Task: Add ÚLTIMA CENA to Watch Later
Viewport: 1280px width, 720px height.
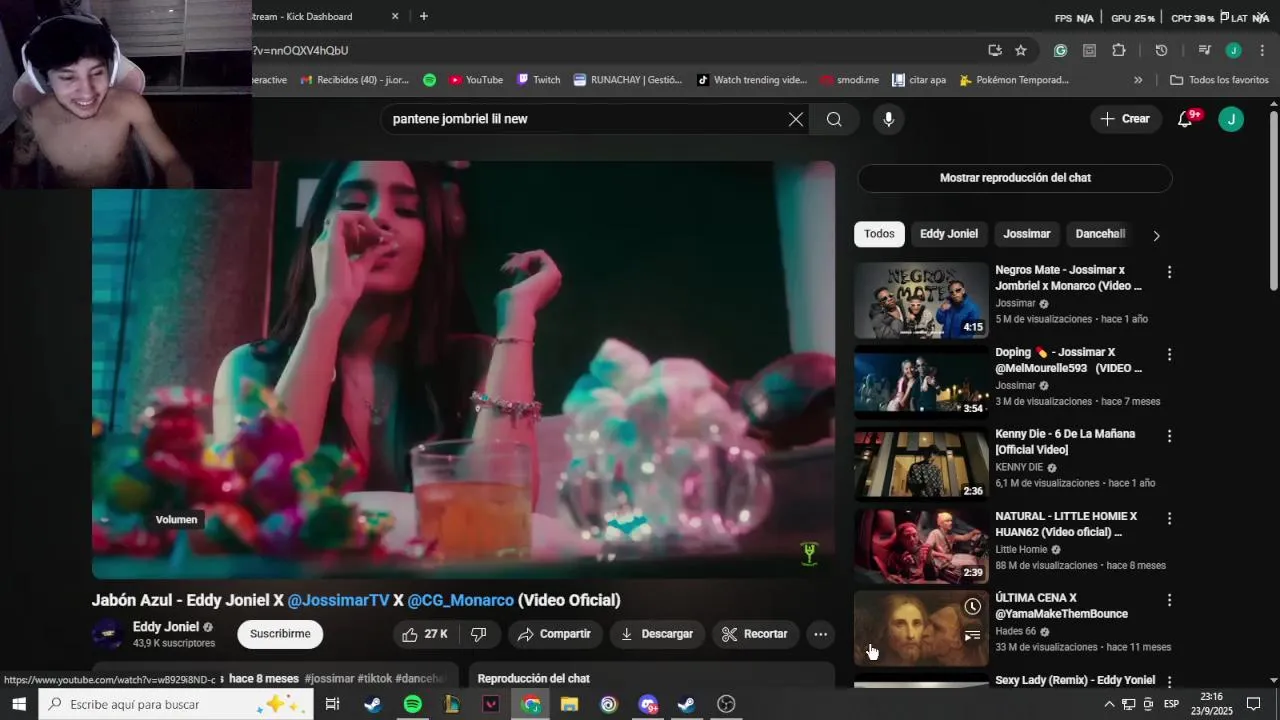Action: (x=972, y=607)
